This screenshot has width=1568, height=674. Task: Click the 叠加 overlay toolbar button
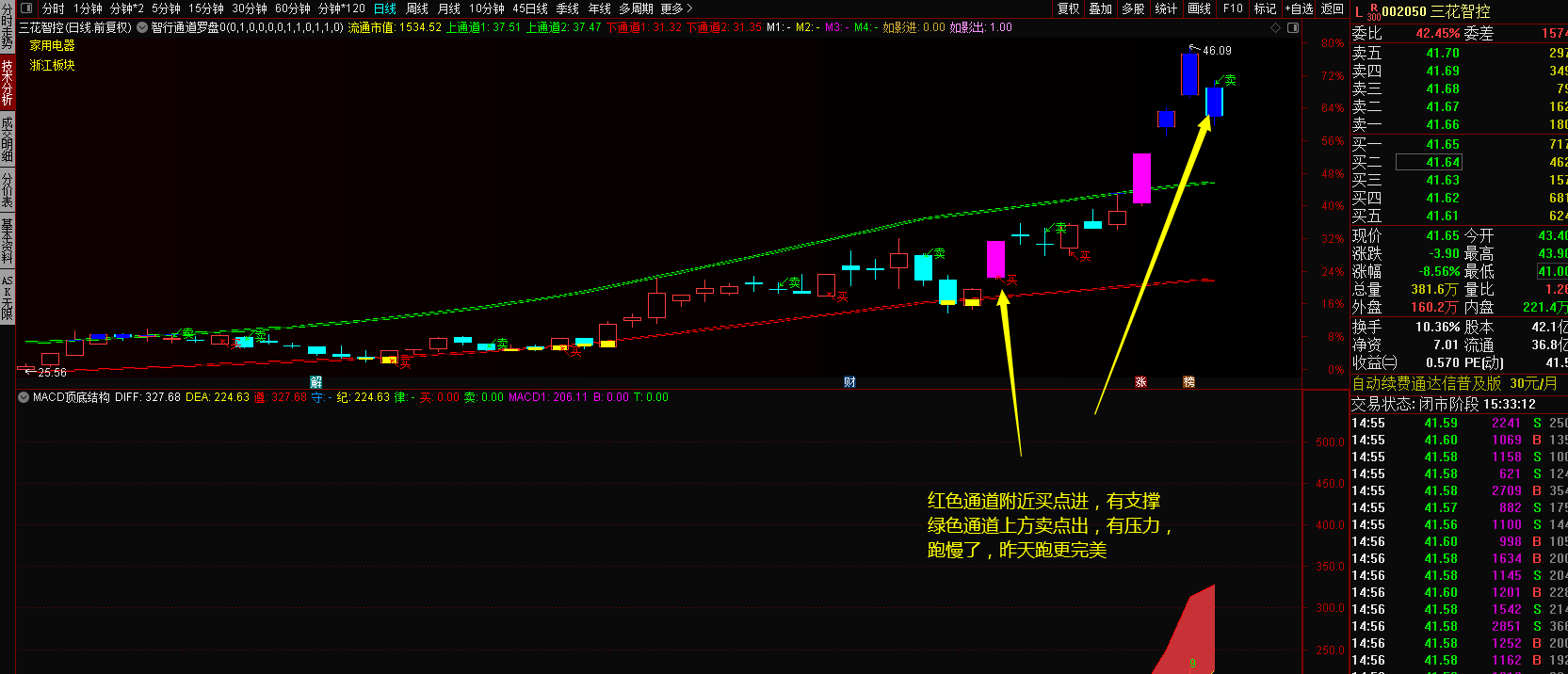(x=1101, y=8)
